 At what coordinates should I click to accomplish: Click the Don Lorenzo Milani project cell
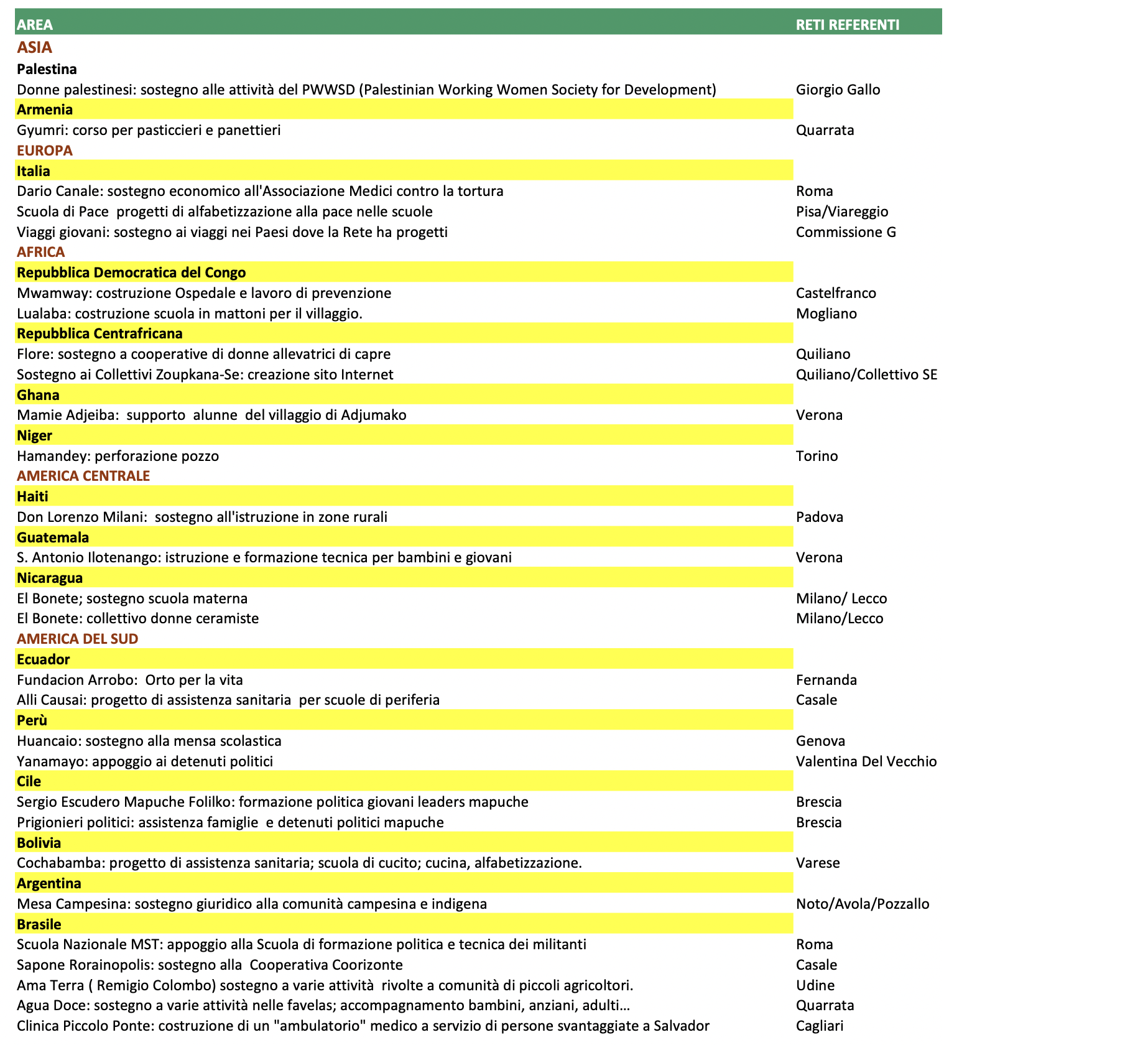coord(202,517)
